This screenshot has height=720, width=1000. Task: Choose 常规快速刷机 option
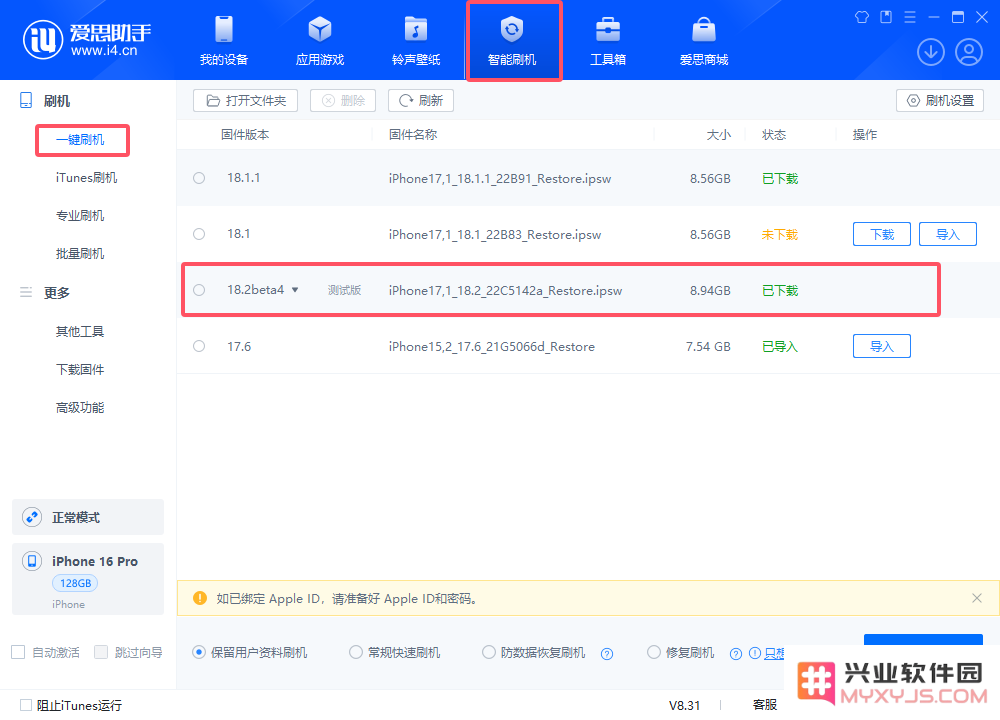coord(356,652)
